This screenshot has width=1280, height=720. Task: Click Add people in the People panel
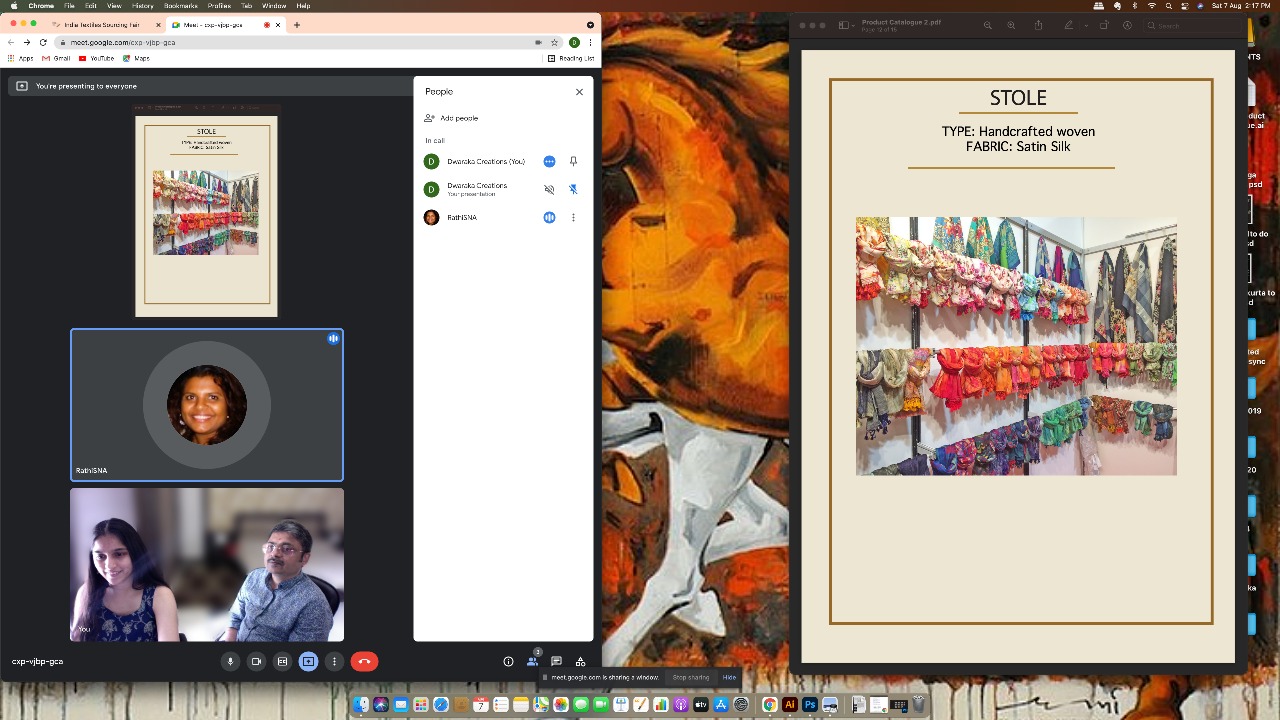(458, 118)
